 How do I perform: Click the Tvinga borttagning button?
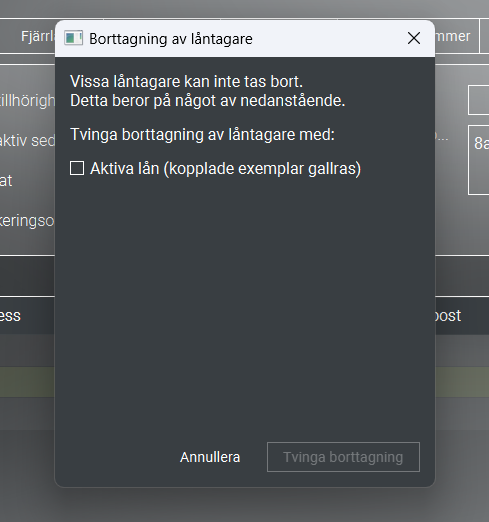(x=343, y=457)
